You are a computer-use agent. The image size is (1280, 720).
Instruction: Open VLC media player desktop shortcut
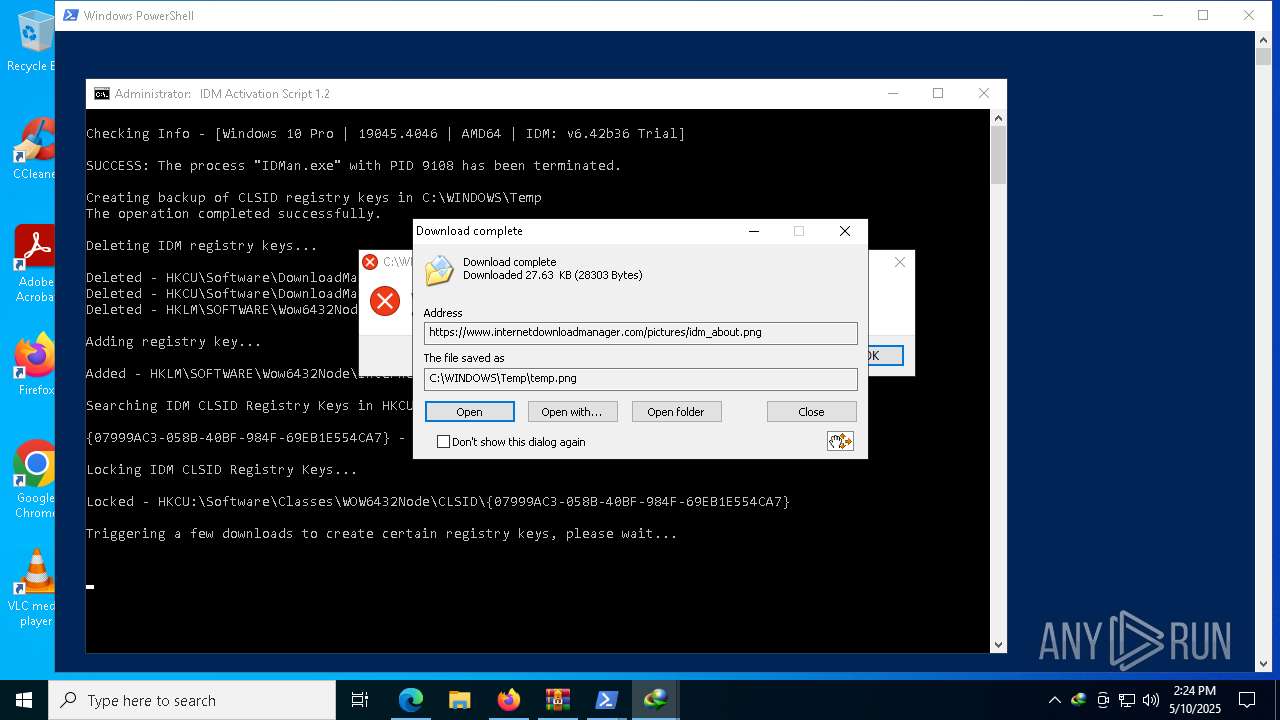point(34,588)
